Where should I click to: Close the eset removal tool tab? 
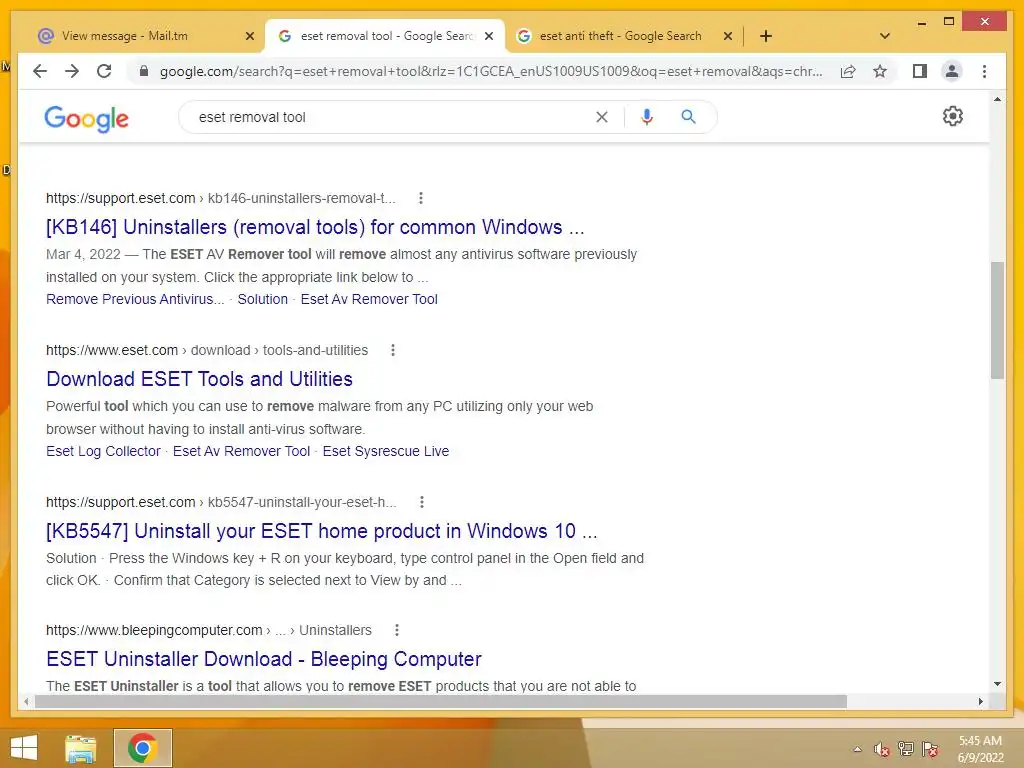(489, 36)
